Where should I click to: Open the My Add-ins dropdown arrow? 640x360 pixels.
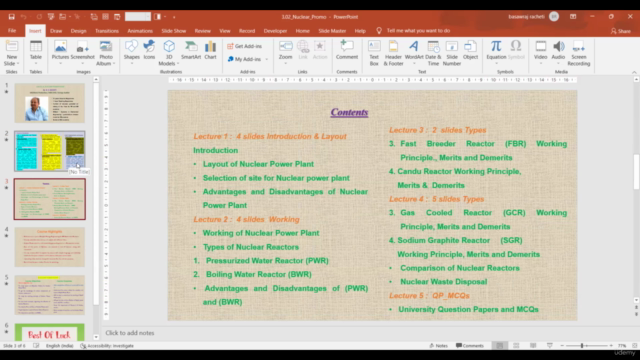pyautogui.click(x=267, y=59)
